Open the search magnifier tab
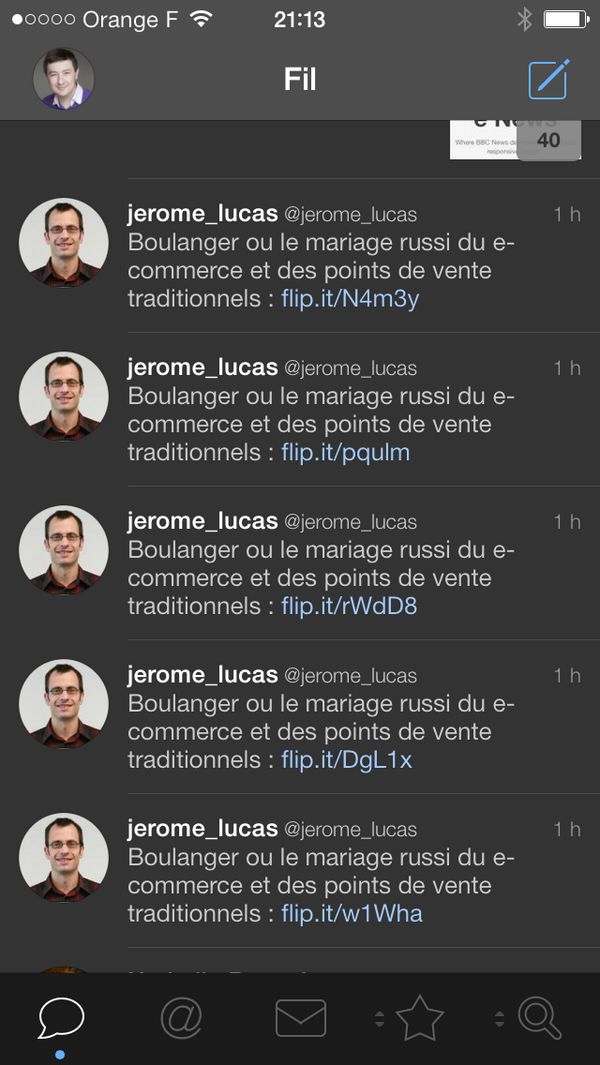The height and width of the screenshot is (1065, 600). tap(540, 1018)
